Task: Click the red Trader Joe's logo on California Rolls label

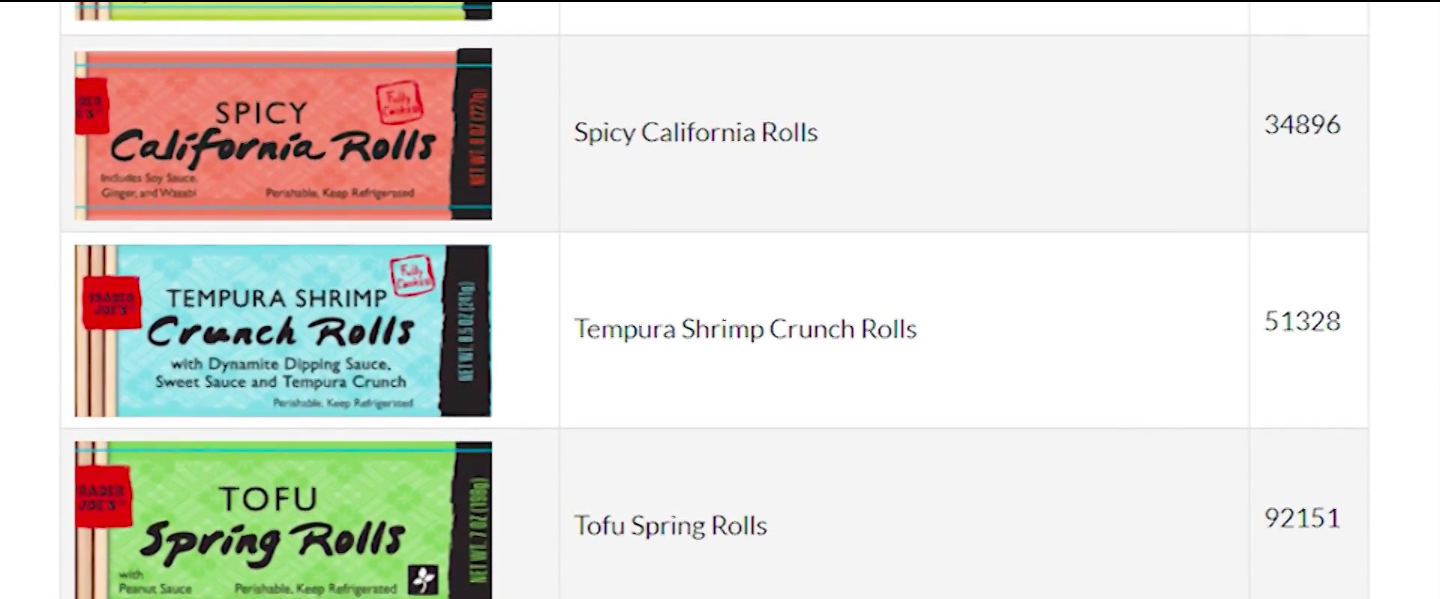Action: (x=92, y=106)
